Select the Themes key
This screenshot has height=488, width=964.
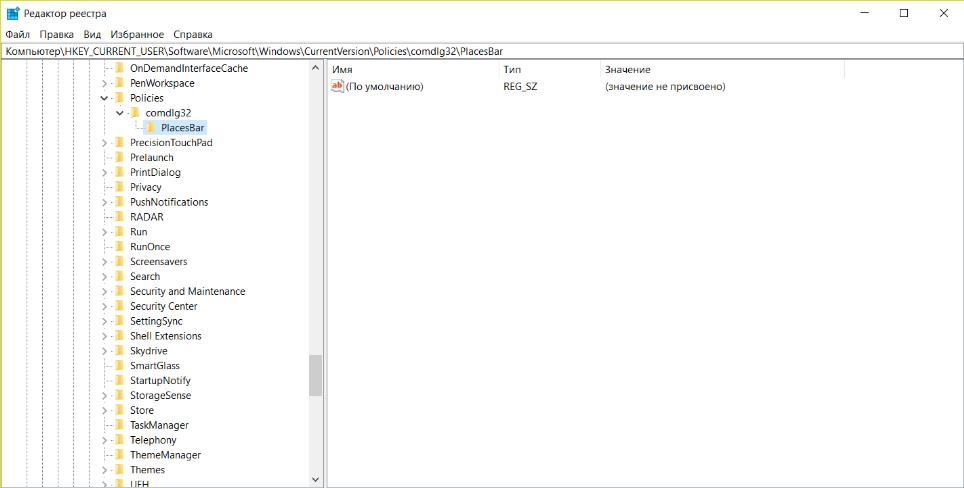(x=147, y=470)
